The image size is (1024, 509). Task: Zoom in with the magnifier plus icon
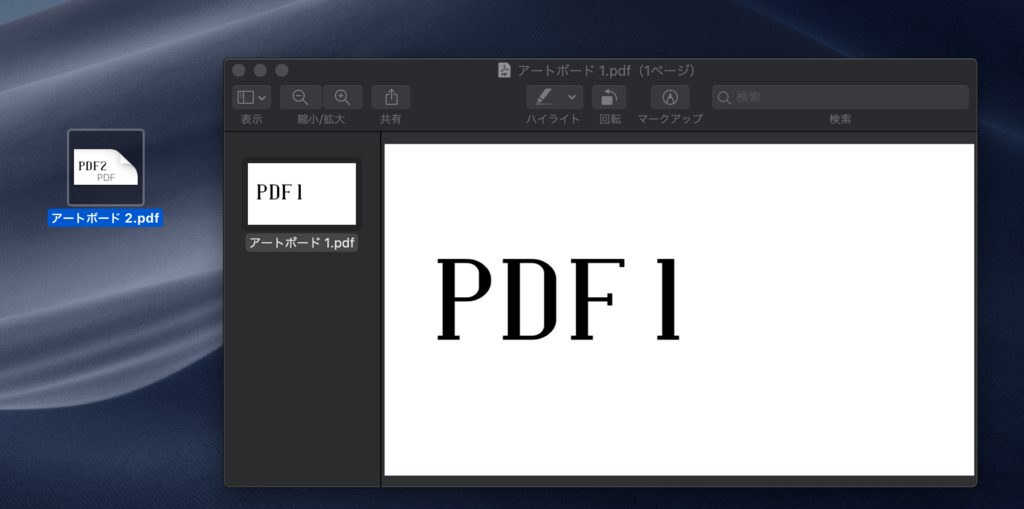342,97
